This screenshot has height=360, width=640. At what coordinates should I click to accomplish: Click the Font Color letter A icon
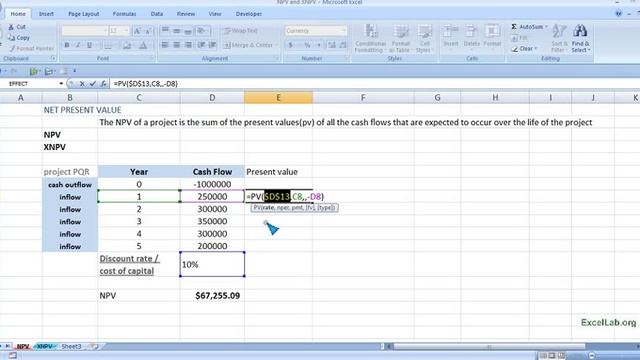click(x=143, y=45)
